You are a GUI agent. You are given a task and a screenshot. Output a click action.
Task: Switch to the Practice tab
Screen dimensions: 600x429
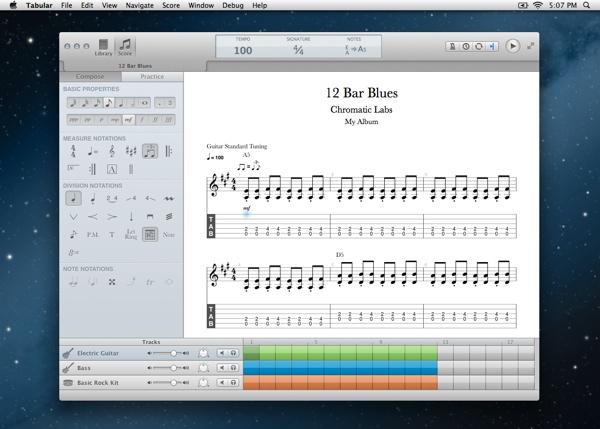tap(152, 76)
